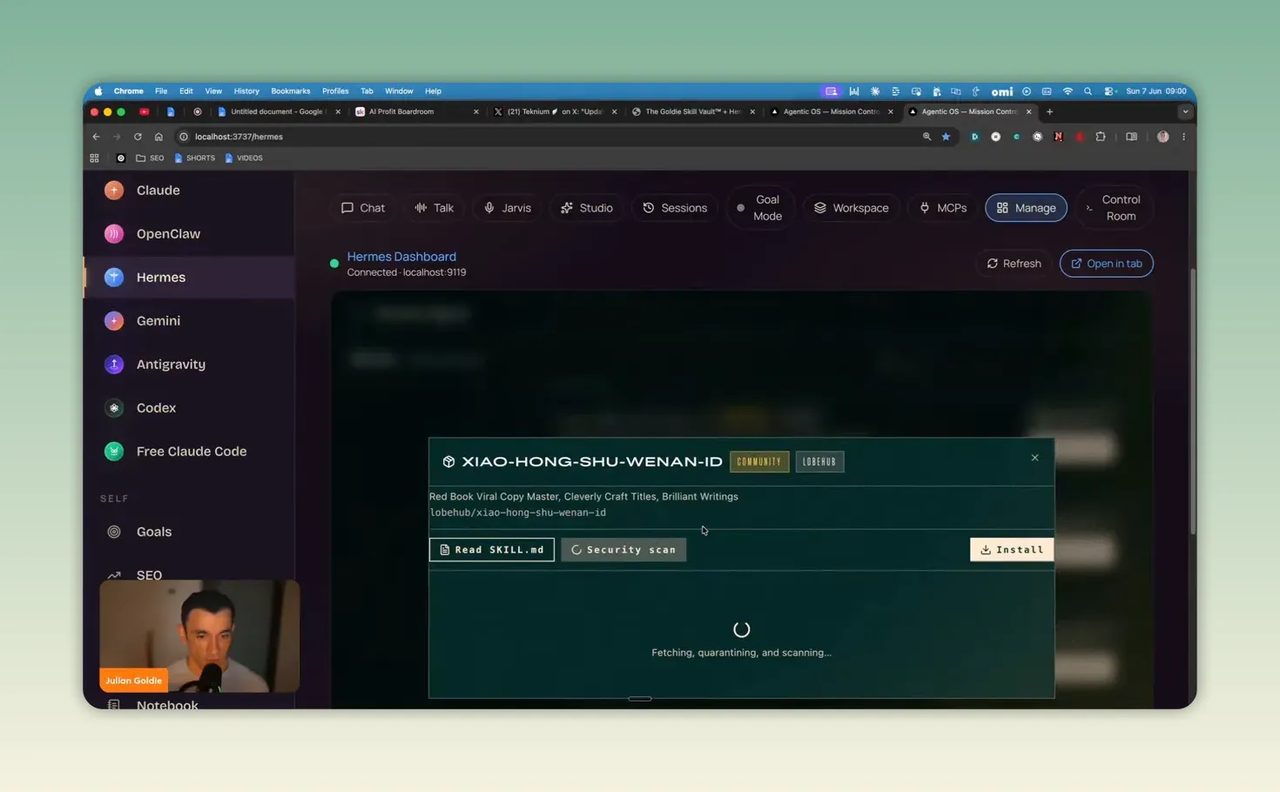Close the skill details dialog

pos(1035,457)
